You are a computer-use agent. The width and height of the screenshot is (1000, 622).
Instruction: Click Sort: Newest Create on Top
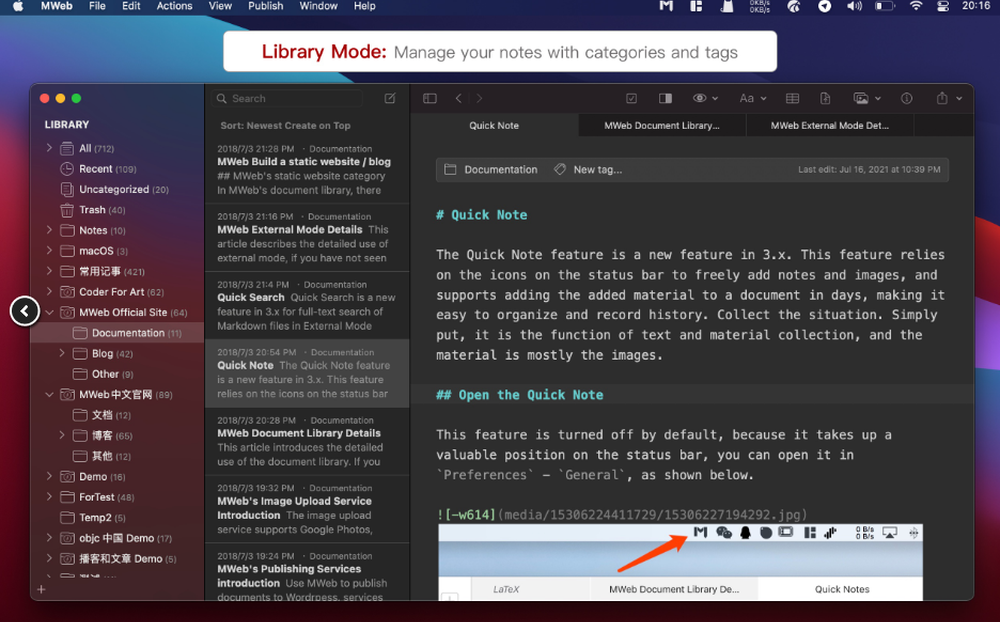click(285, 126)
